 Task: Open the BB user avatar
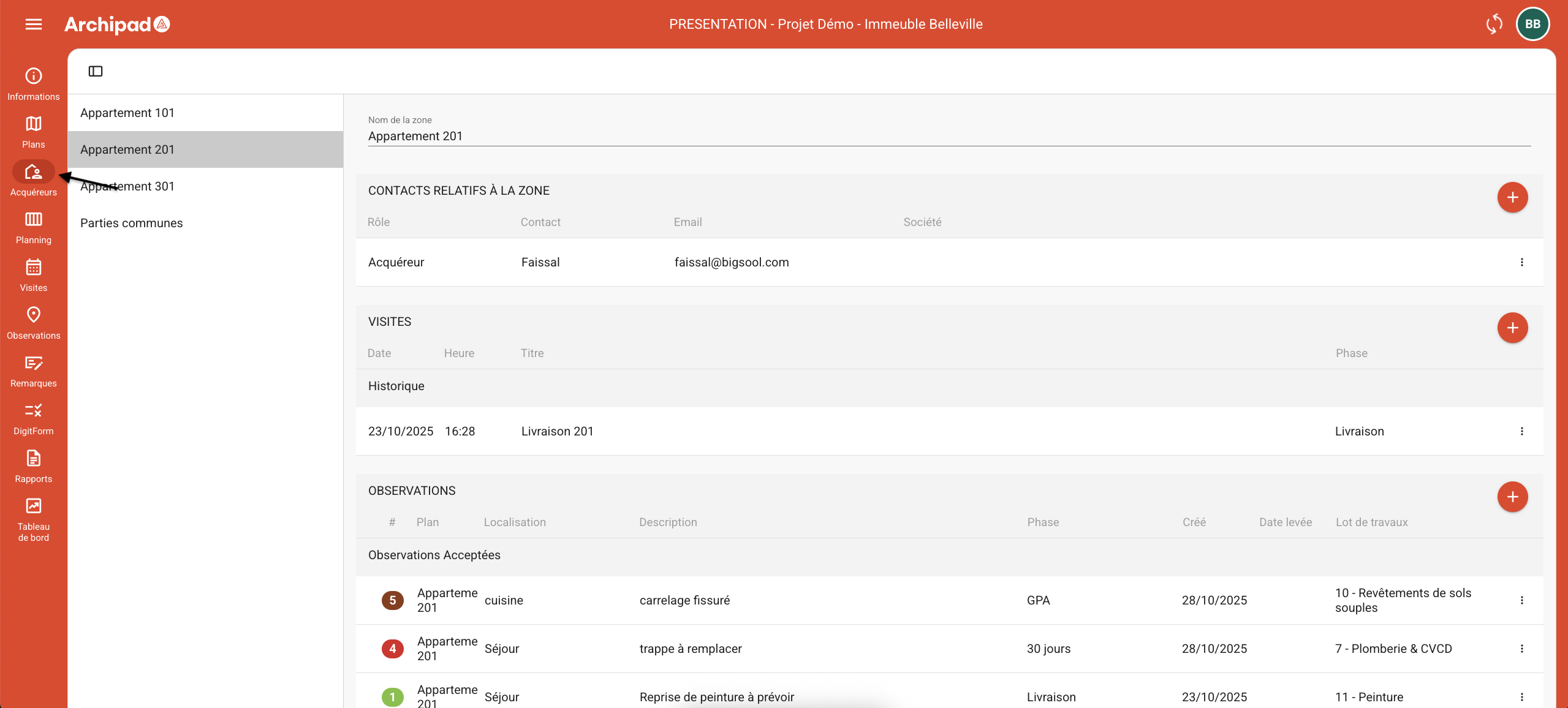(1532, 24)
